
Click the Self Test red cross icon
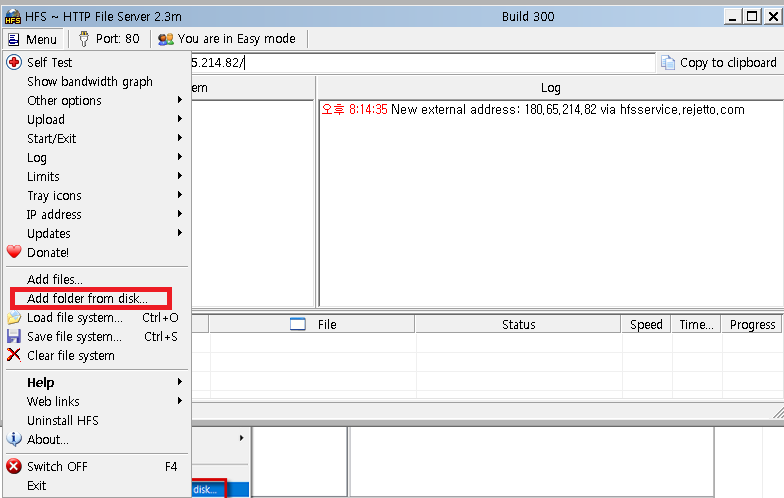point(14,62)
